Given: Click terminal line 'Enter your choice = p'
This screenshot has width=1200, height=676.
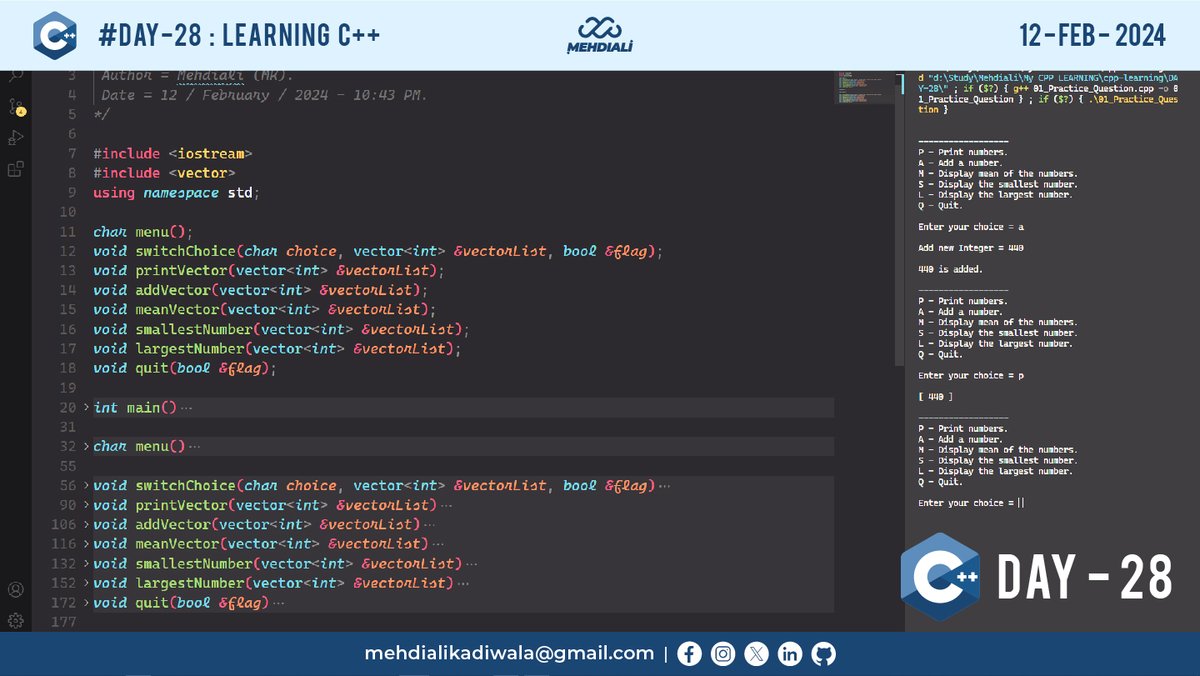Looking at the screenshot, I should pyautogui.click(x=970, y=376).
